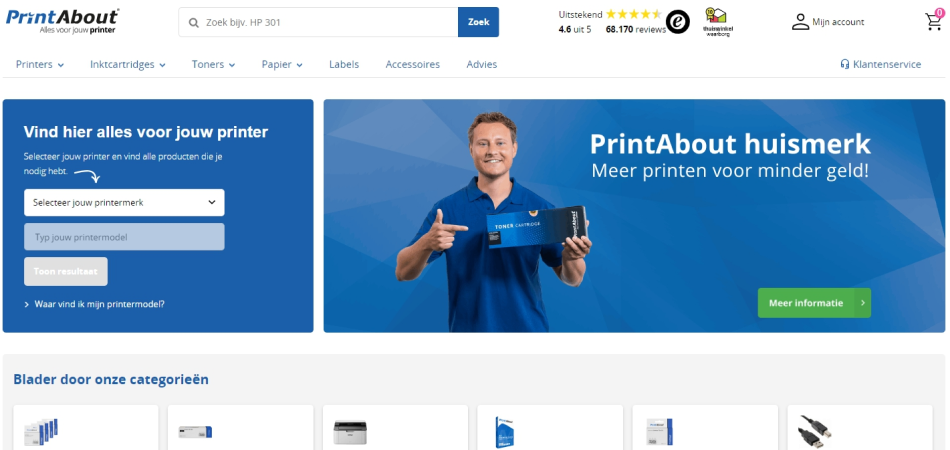Click the 'Blader door onze categorieën' heading
This screenshot has height=450, width=950.
click(x=111, y=380)
